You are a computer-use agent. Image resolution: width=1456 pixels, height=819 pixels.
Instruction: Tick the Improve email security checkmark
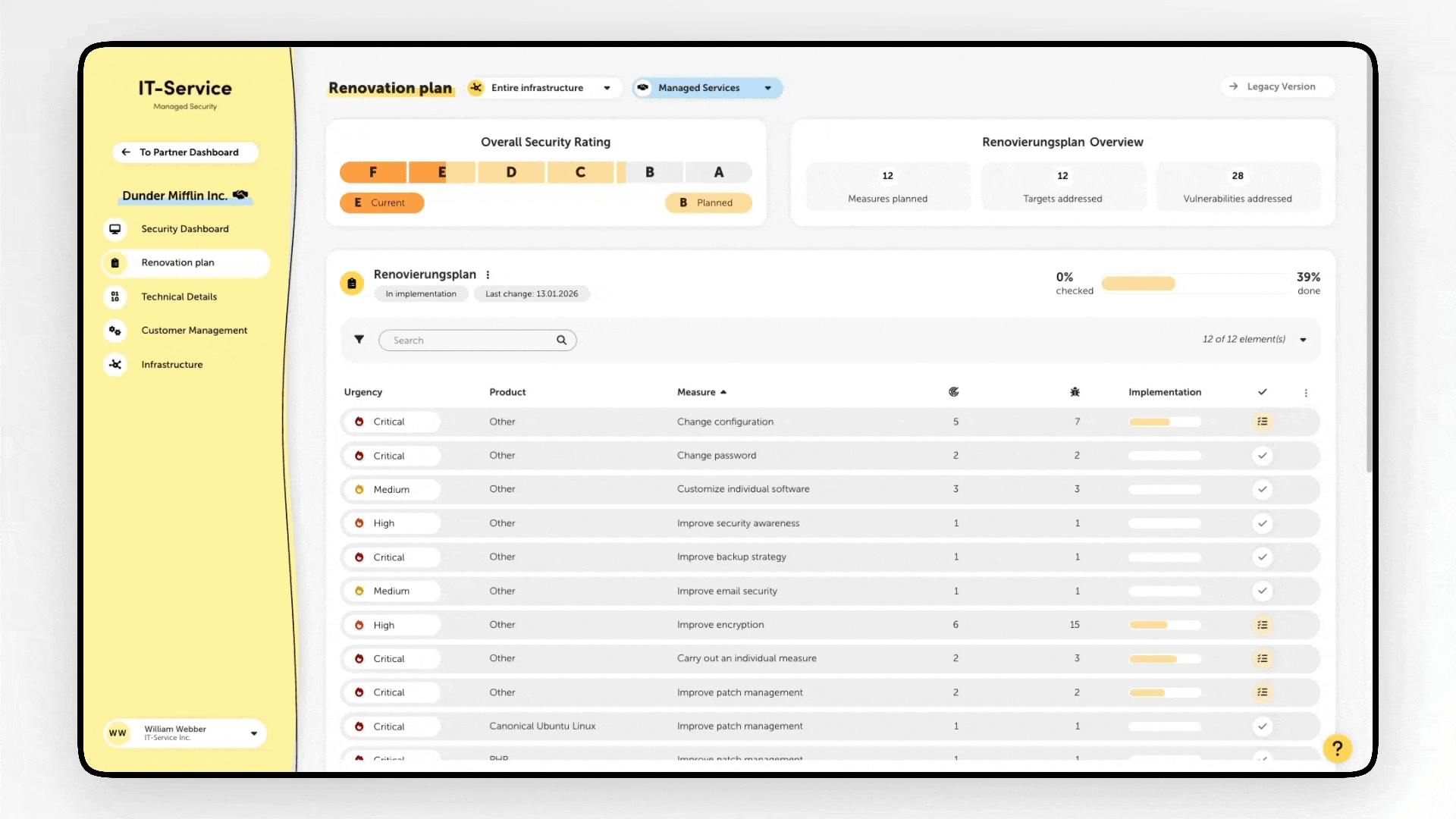1262,591
